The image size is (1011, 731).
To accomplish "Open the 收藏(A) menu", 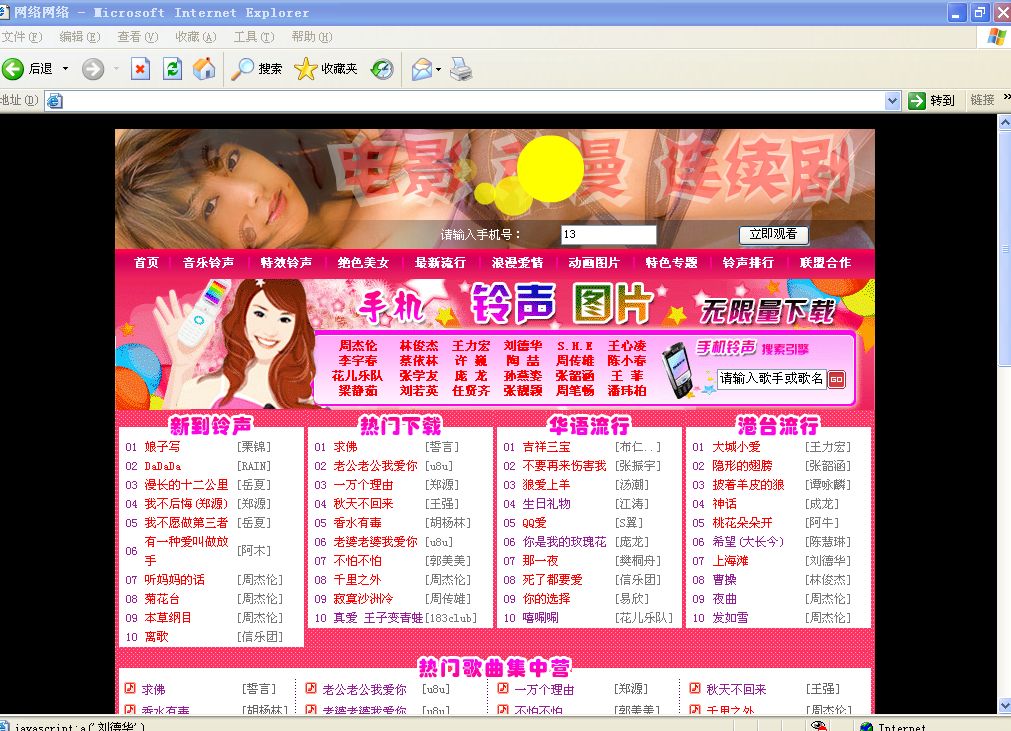I will 196,37.
